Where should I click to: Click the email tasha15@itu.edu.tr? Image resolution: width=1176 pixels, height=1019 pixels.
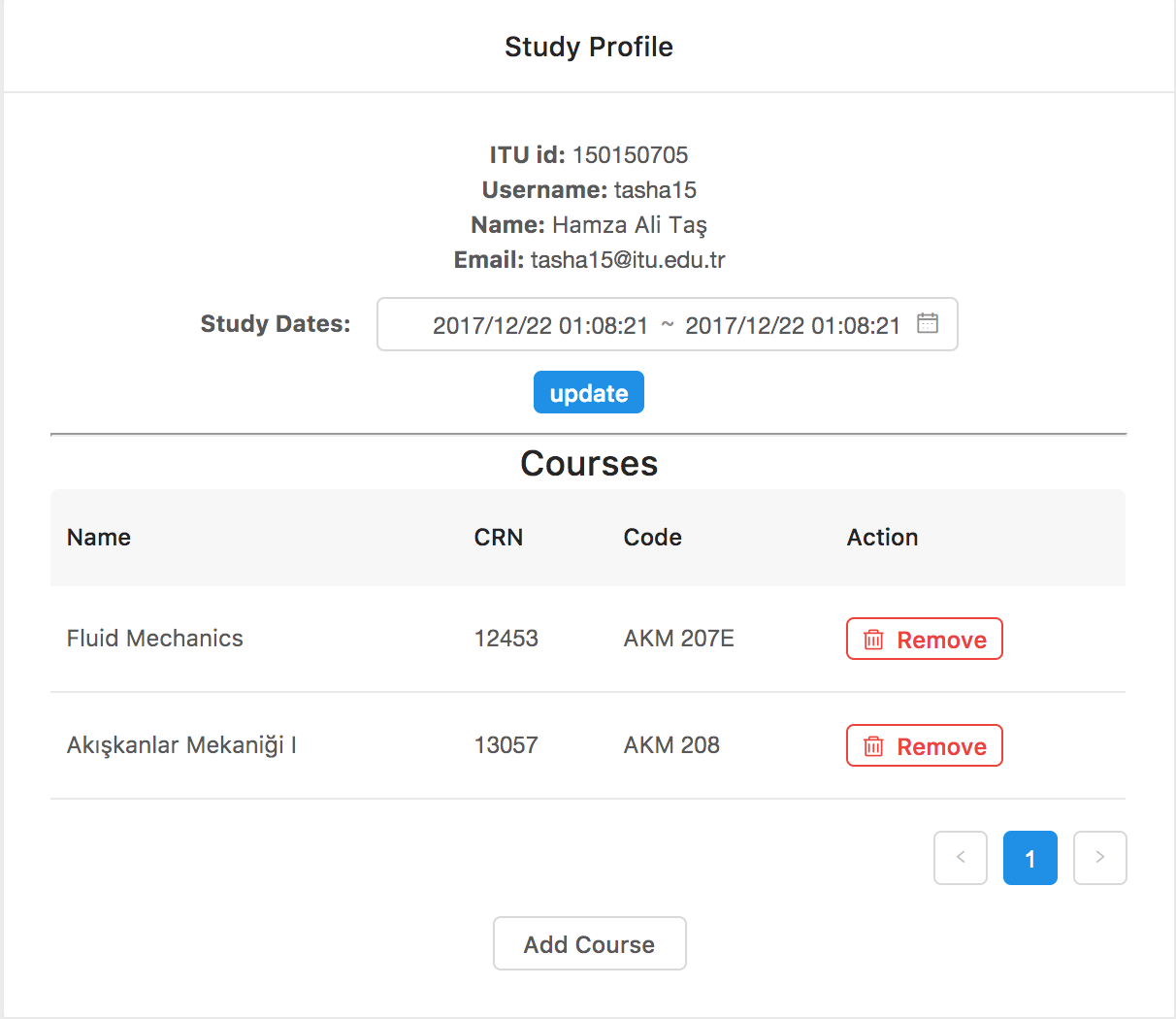[628, 259]
